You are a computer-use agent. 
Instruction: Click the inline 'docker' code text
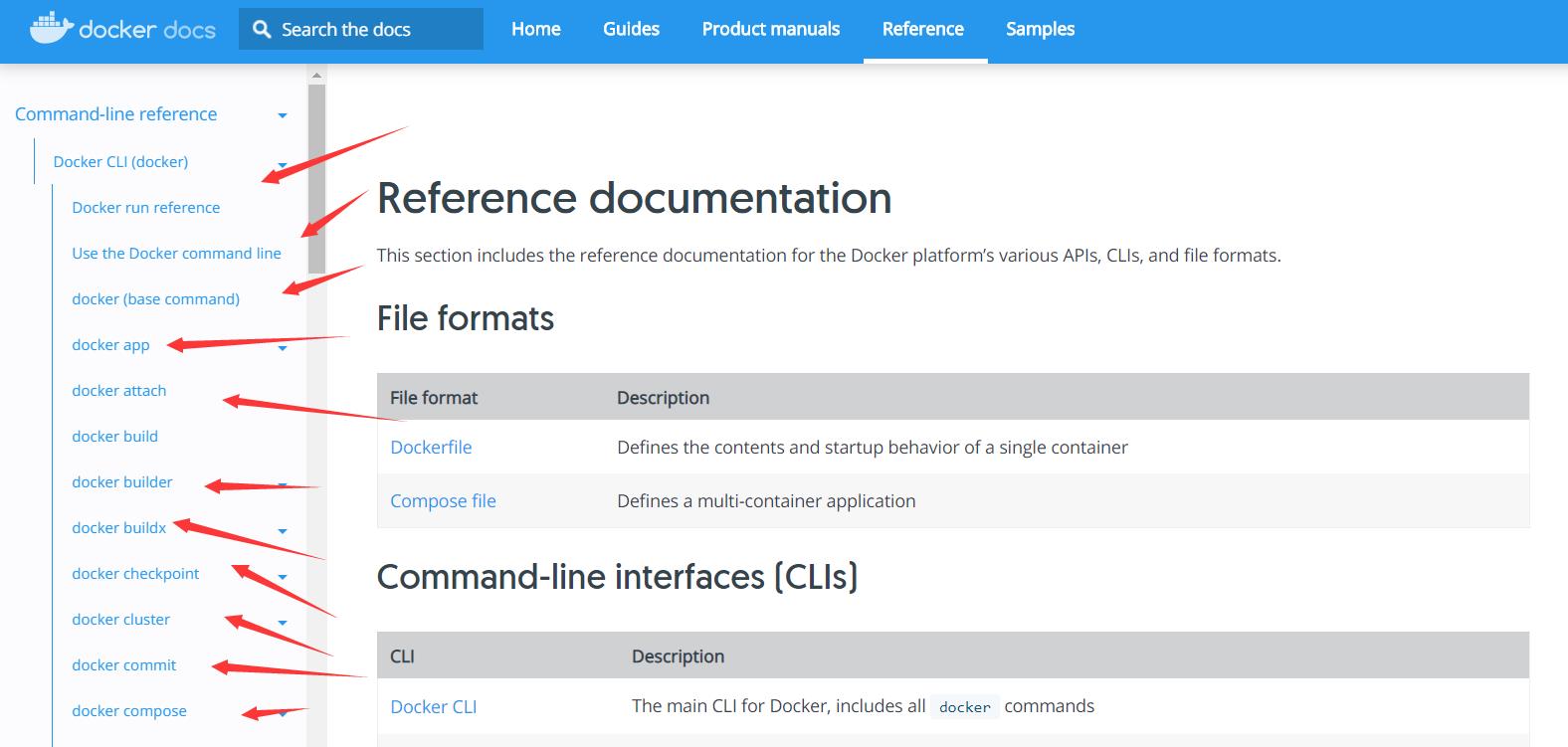(965, 707)
